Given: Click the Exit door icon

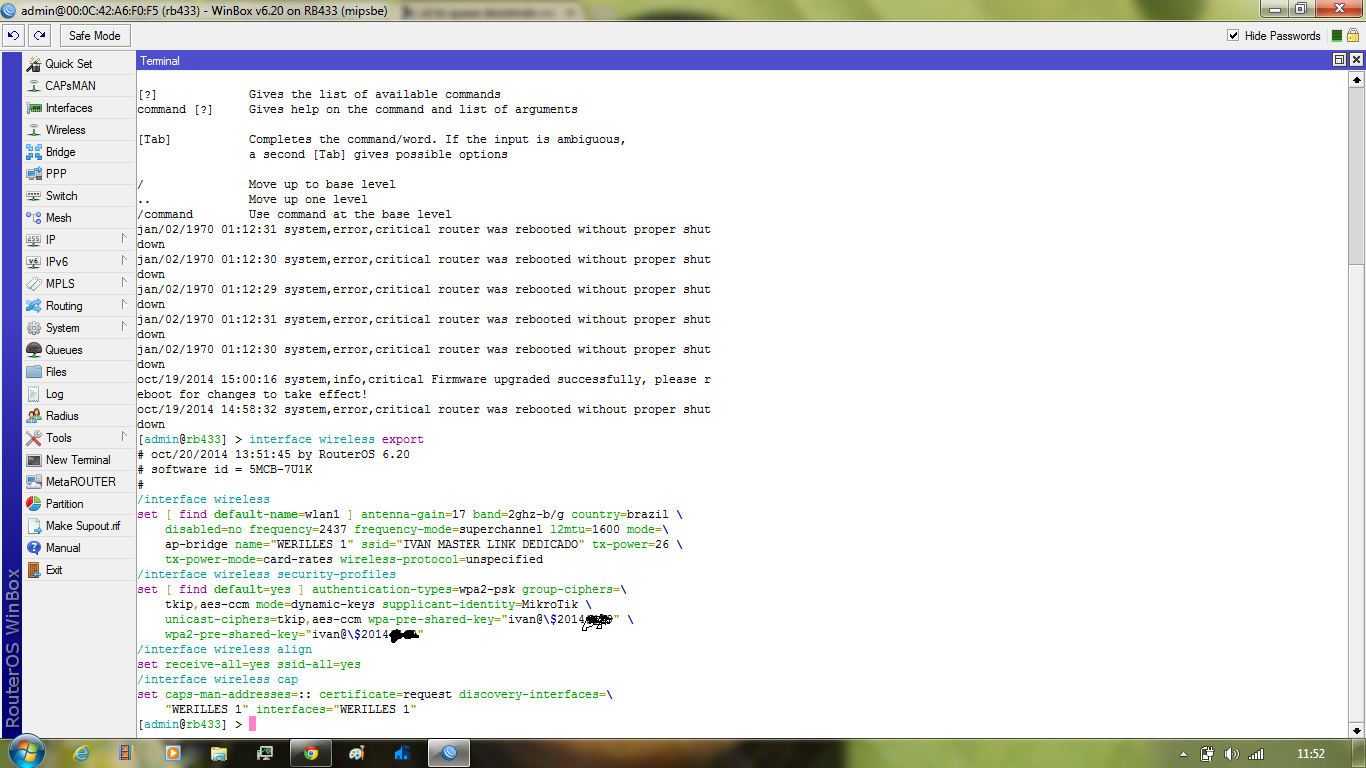Looking at the screenshot, I should click(x=33, y=569).
